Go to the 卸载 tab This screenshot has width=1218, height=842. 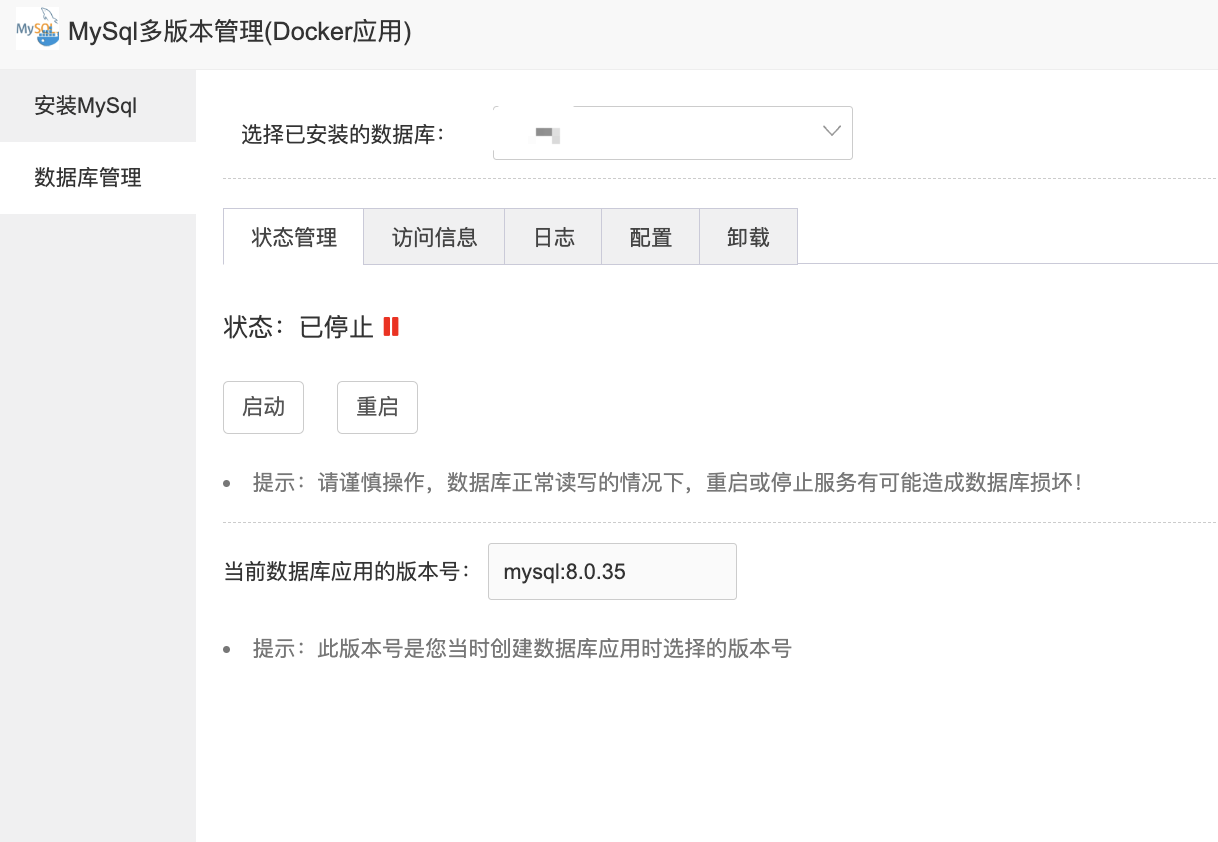[748, 237]
